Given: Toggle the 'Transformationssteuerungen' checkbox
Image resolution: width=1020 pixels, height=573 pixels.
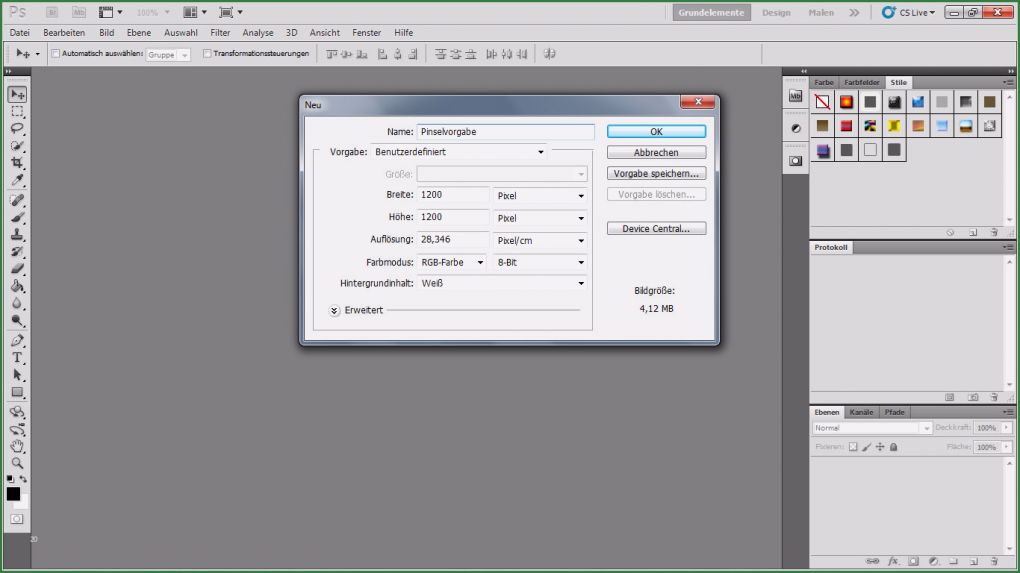Looking at the screenshot, I should click(x=207, y=54).
